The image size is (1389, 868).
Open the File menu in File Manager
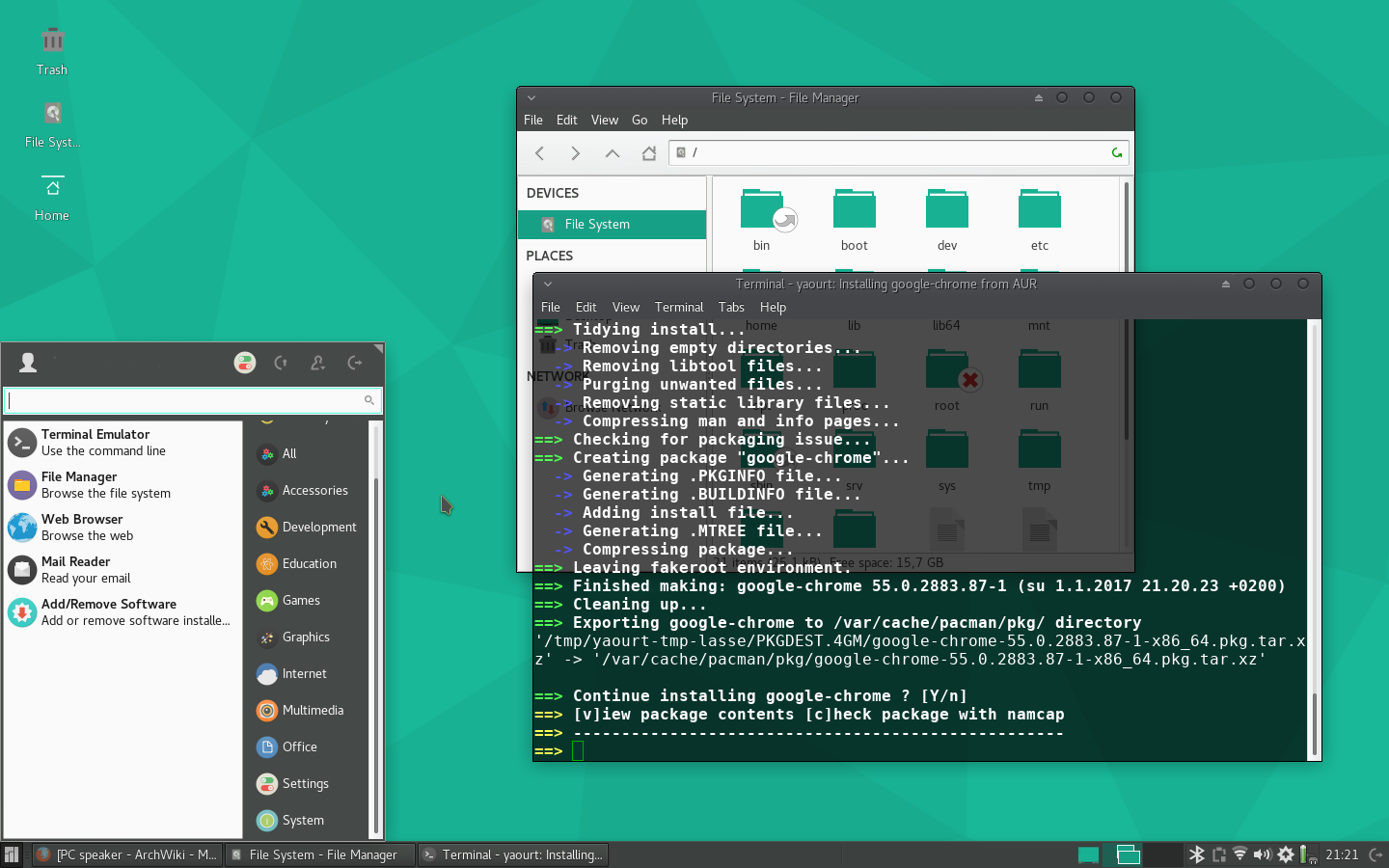pyautogui.click(x=533, y=120)
